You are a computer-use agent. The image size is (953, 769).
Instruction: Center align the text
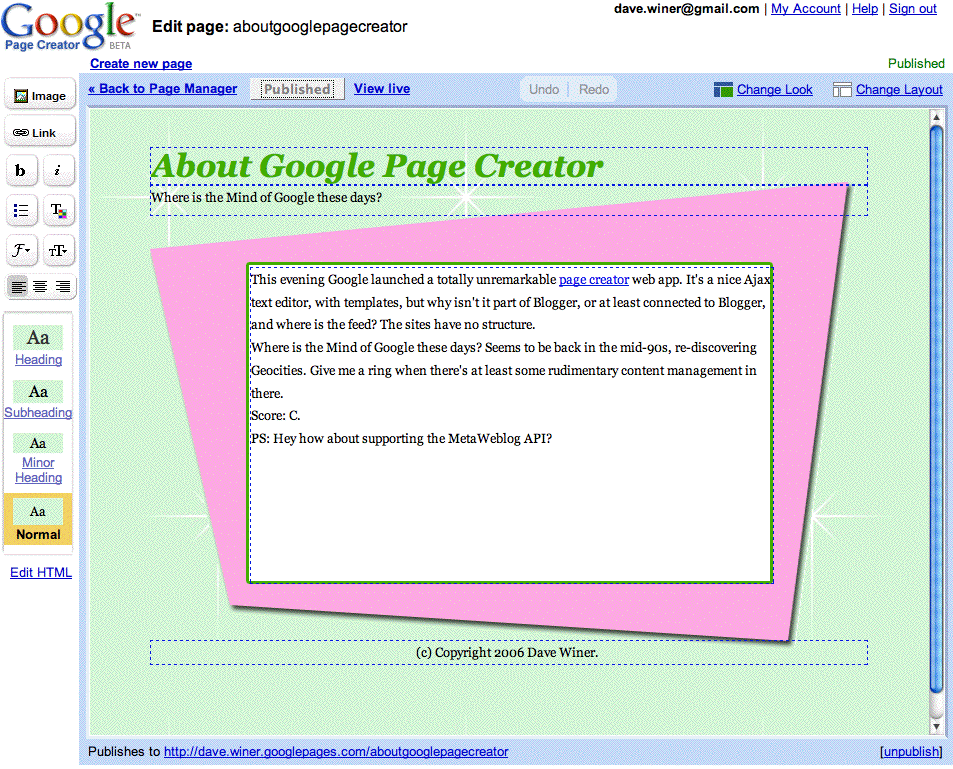coord(40,286)
